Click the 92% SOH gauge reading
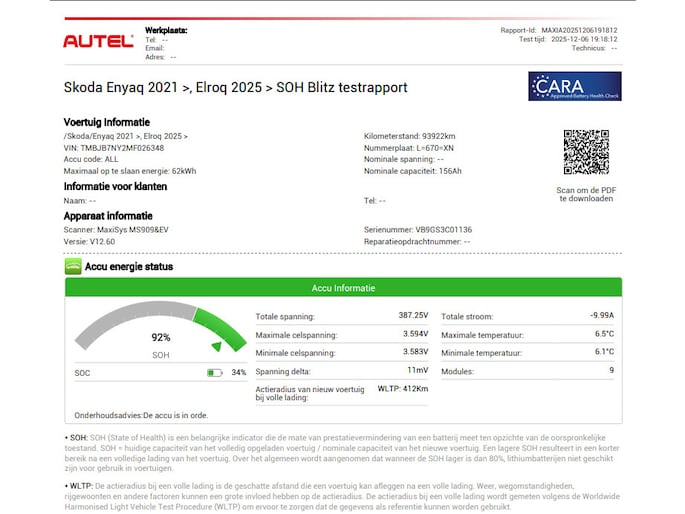The image size is (685, 514). (160, 338)
